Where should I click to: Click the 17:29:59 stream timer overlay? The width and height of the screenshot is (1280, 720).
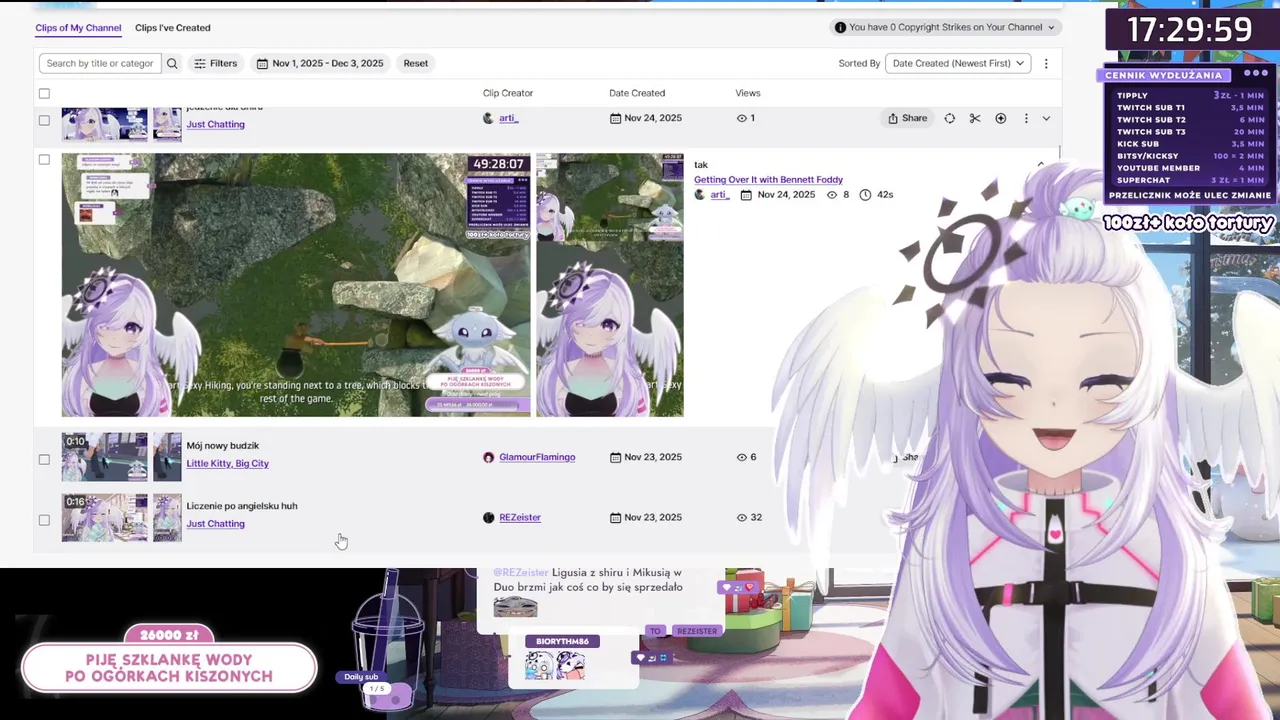(x=1189, y=29)
